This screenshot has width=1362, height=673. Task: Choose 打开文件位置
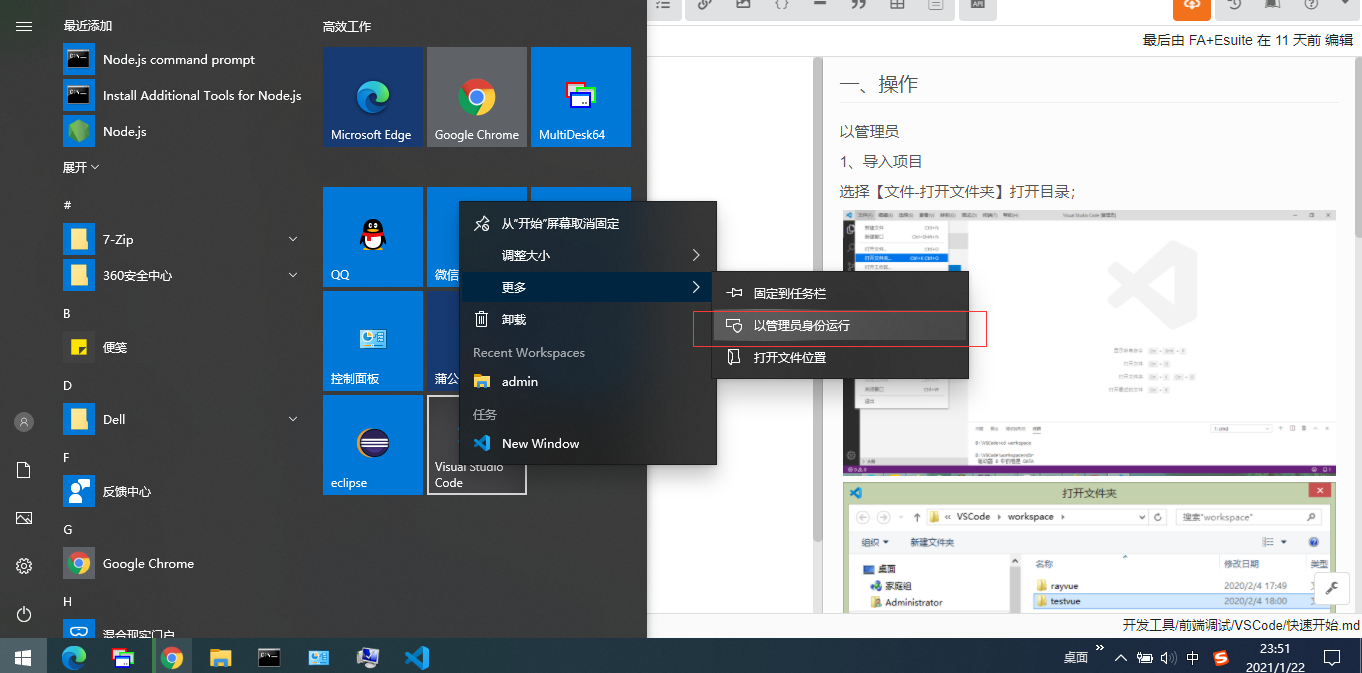(x=840, y=358)
